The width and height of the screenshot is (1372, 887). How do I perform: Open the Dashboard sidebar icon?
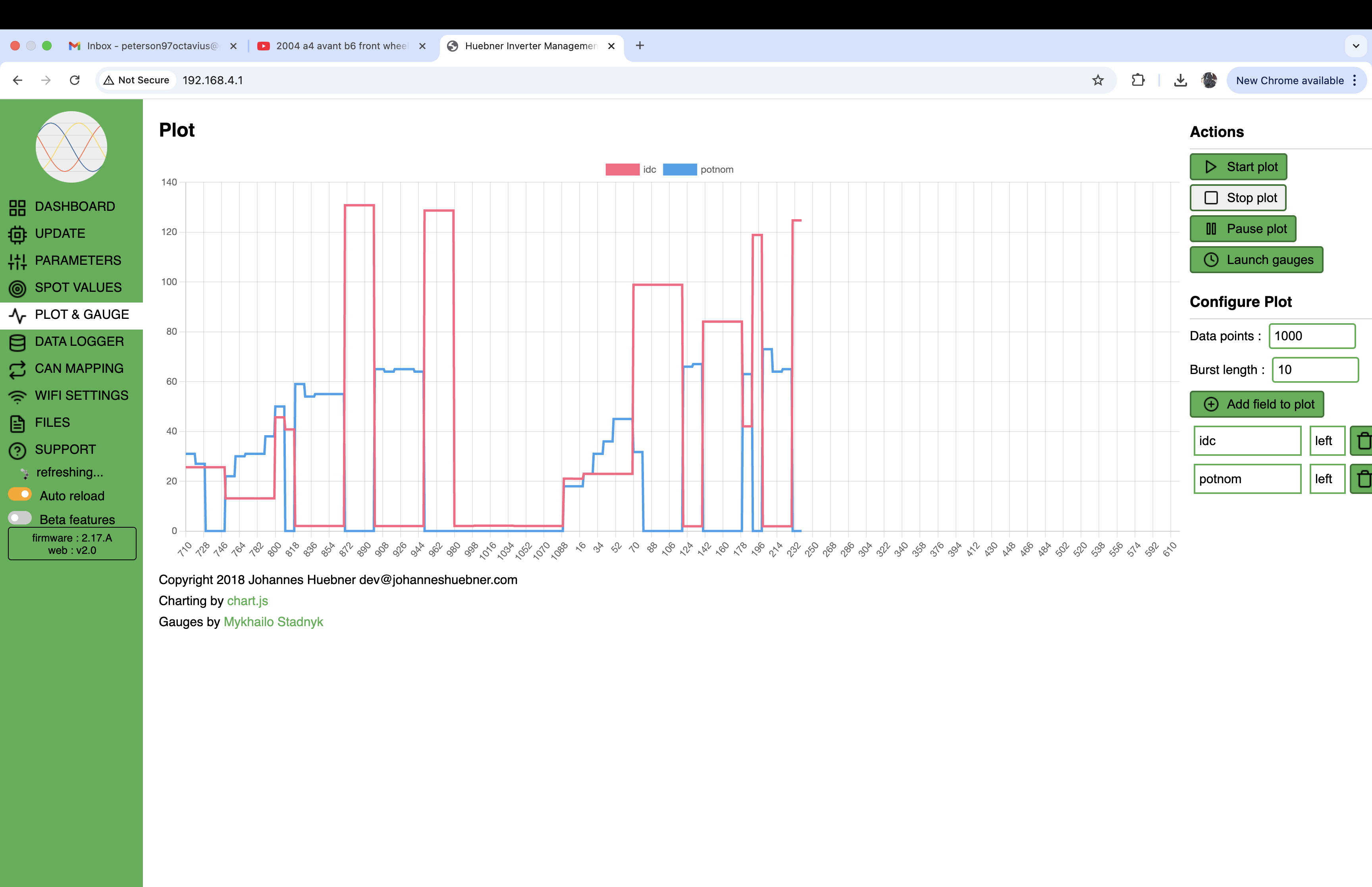click(17, 207)
